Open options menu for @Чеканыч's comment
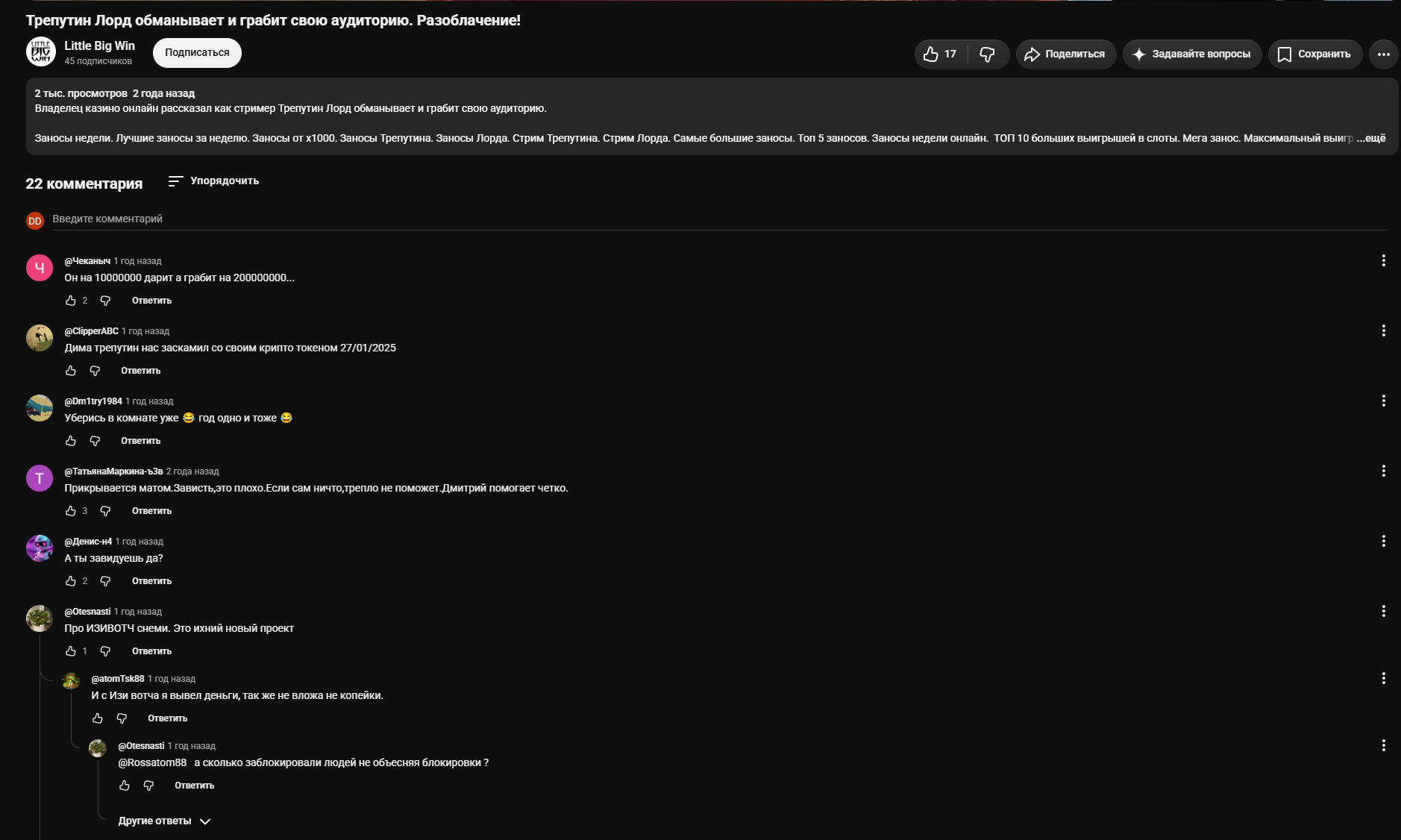The image size is (1401, 840). [1383, 260]
